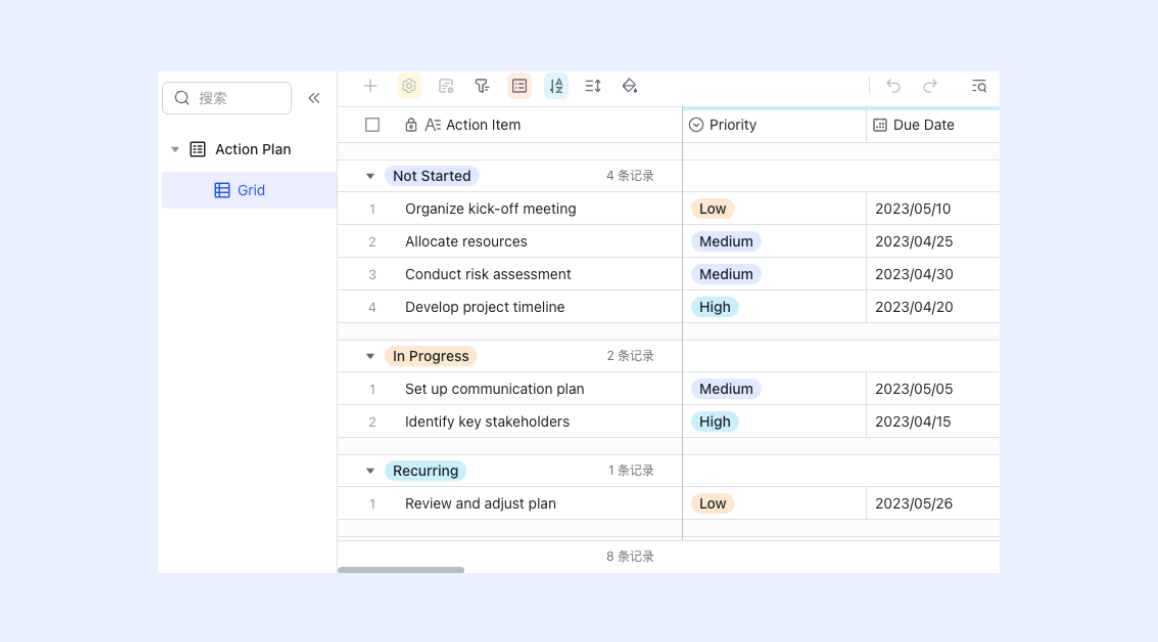
Task: Click the In Progress group tag
Action: pyautogui.click(x=431, y=356)
